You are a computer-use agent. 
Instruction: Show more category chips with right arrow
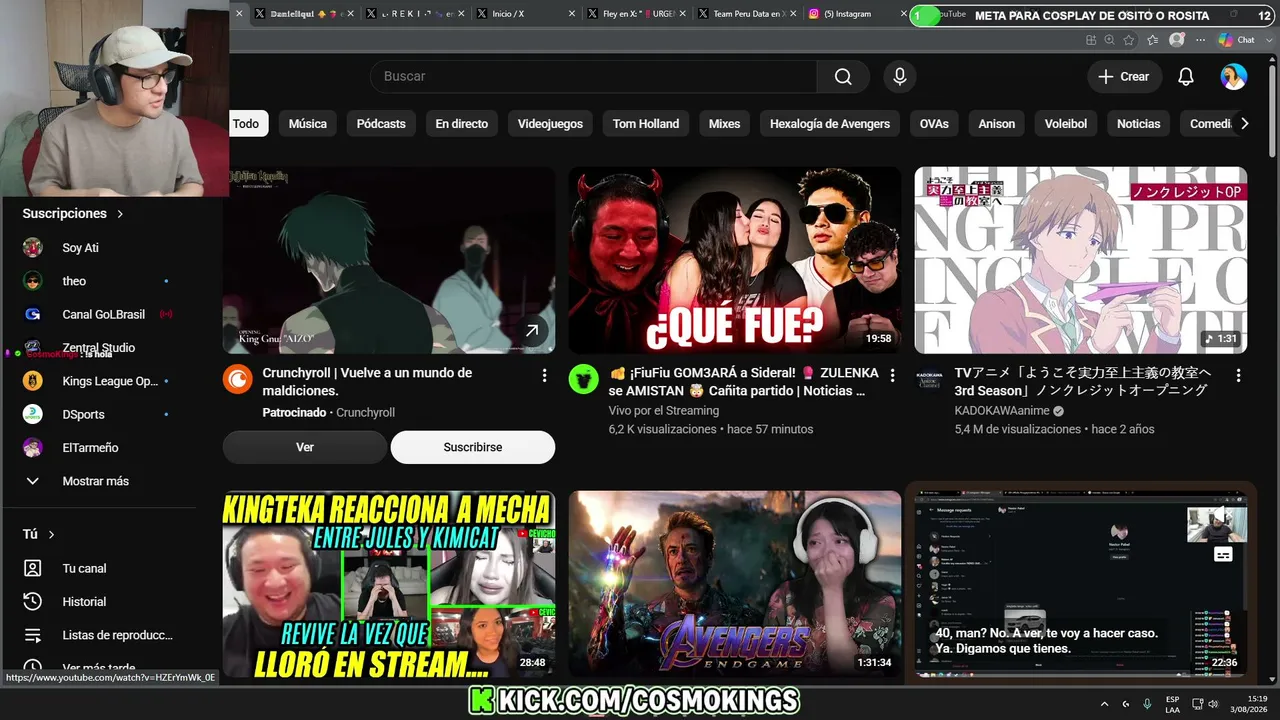[1244, 124]
